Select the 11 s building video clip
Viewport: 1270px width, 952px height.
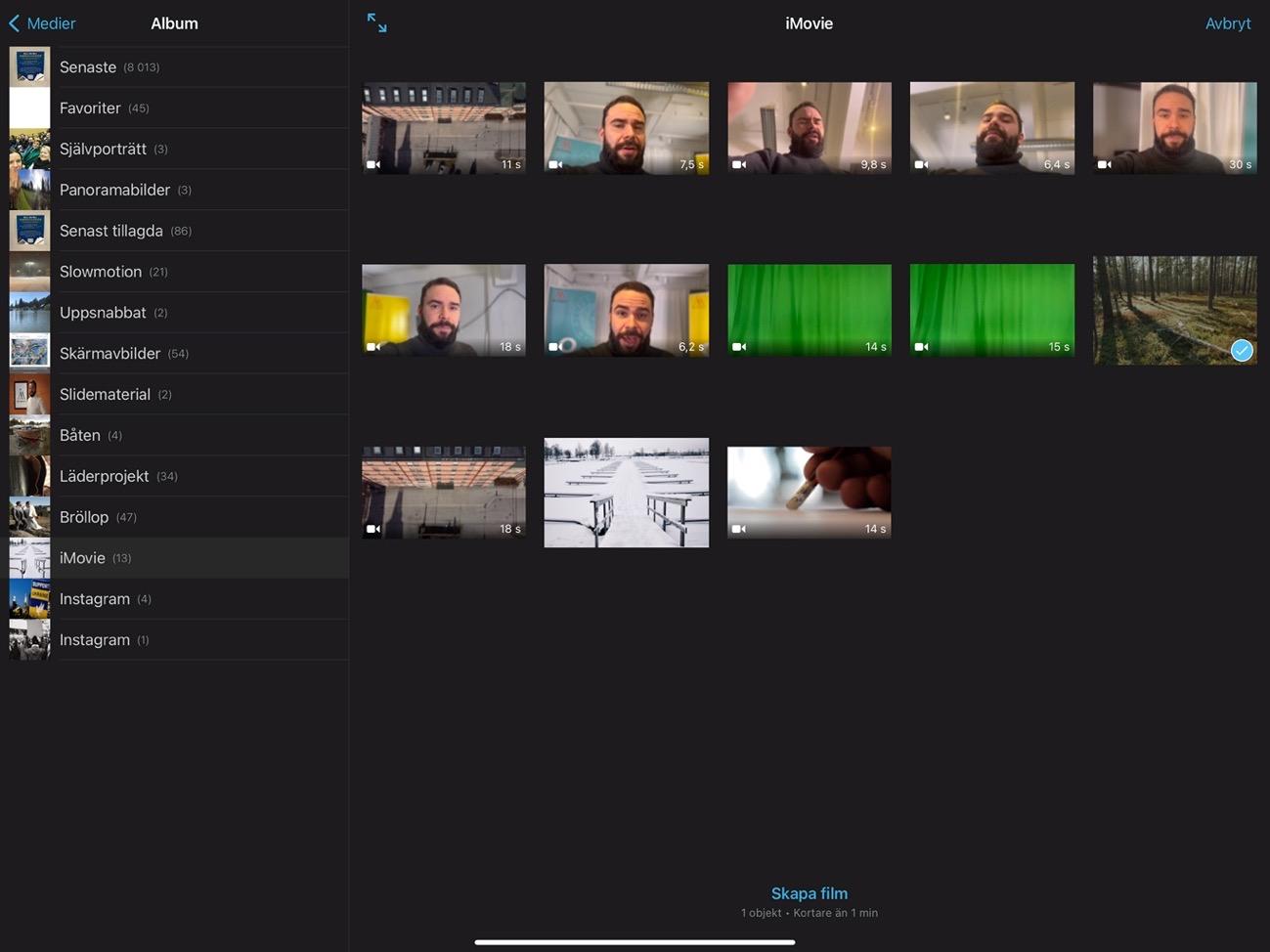[x=444, y=128]
